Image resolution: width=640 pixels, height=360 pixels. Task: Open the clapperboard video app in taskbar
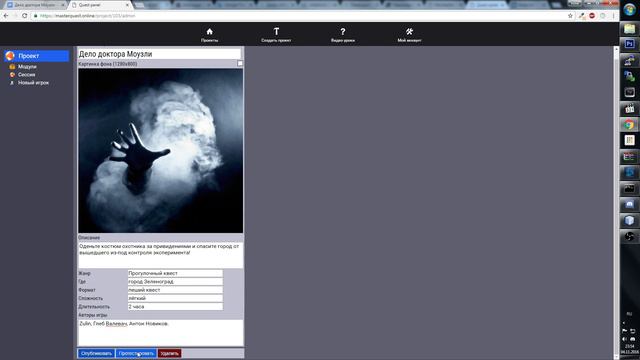tap(629, 109)
